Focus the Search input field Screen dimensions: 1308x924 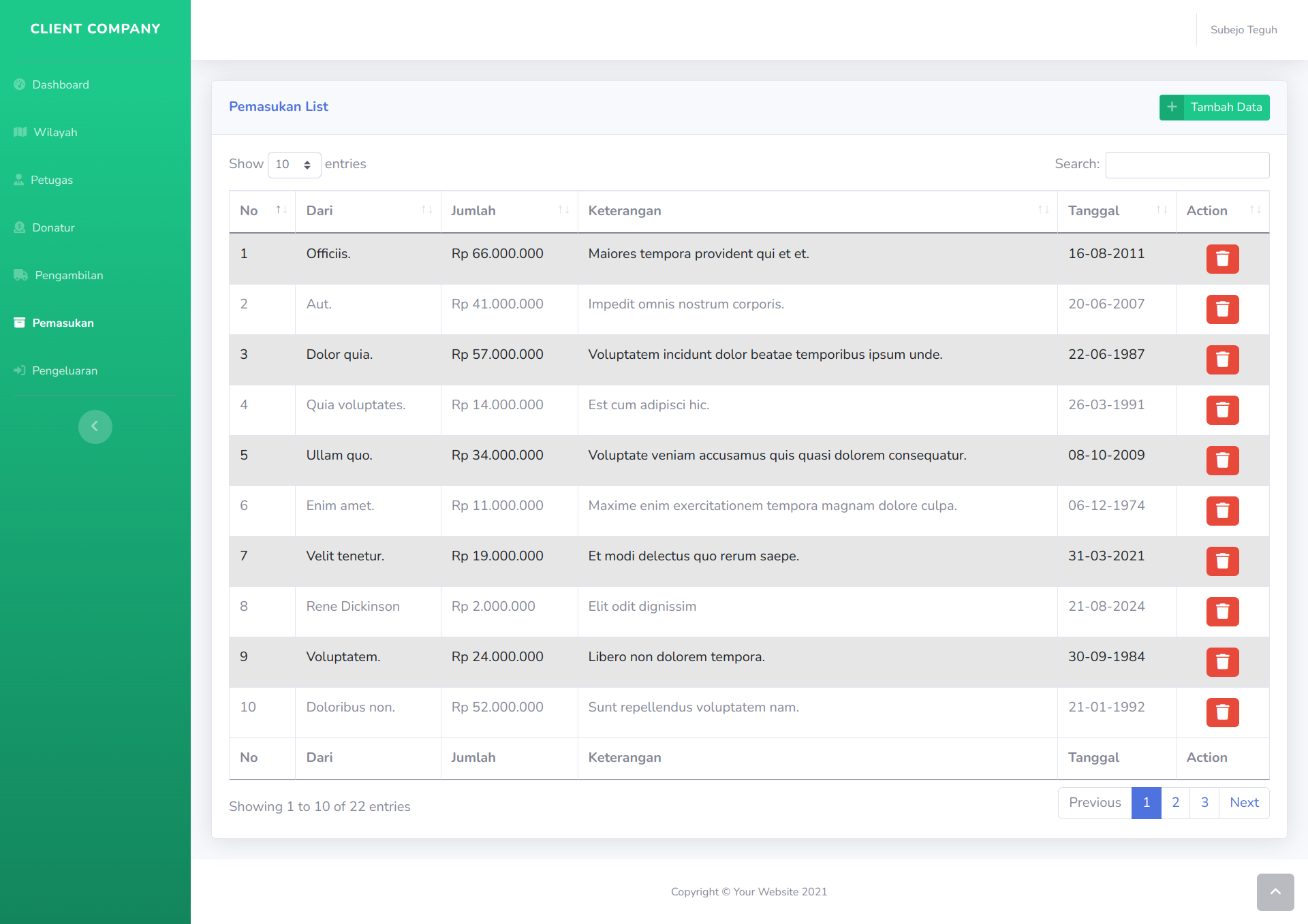[x=1187, y=165]
